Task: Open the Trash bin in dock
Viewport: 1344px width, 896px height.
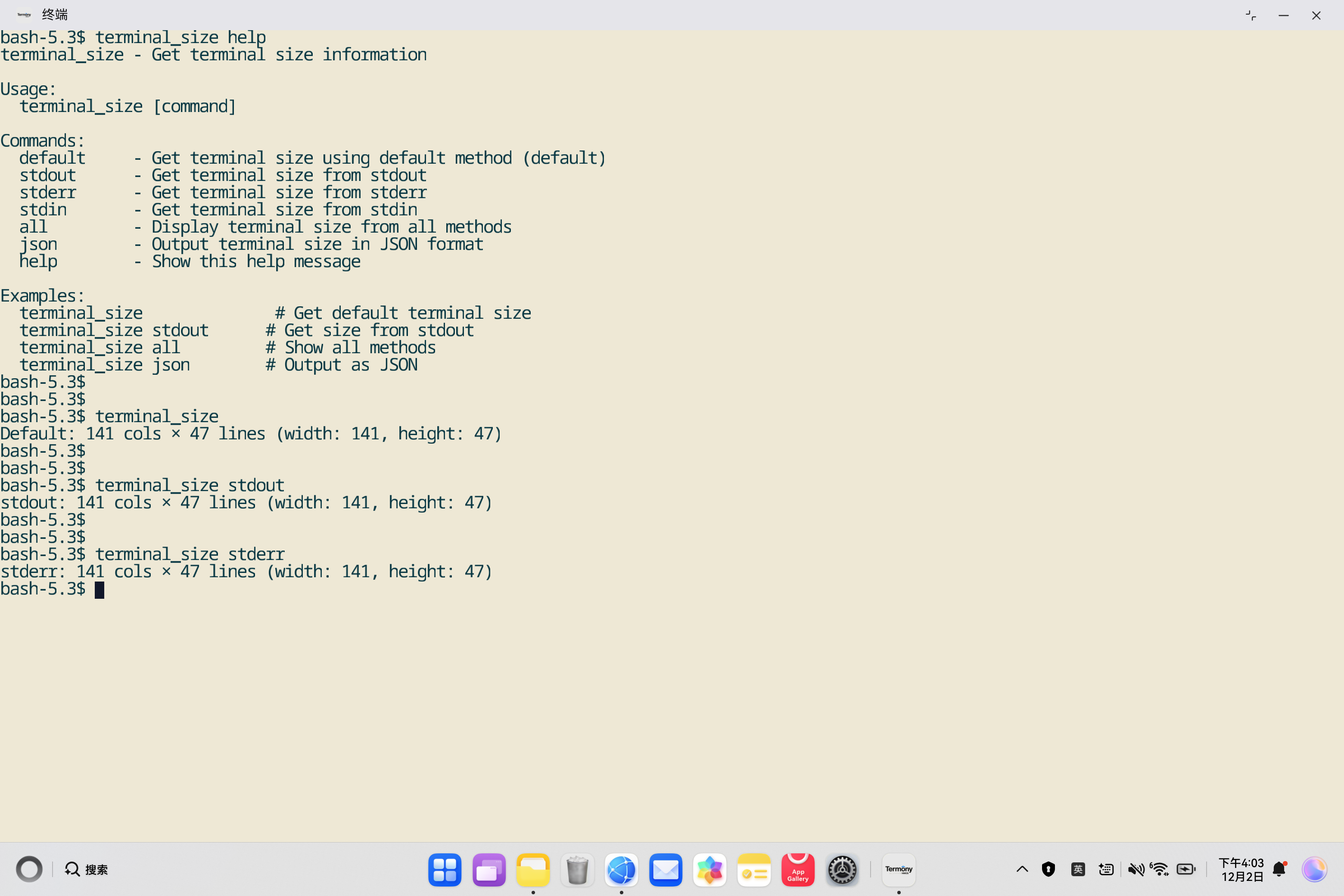Action: click(x=577, y=870)
